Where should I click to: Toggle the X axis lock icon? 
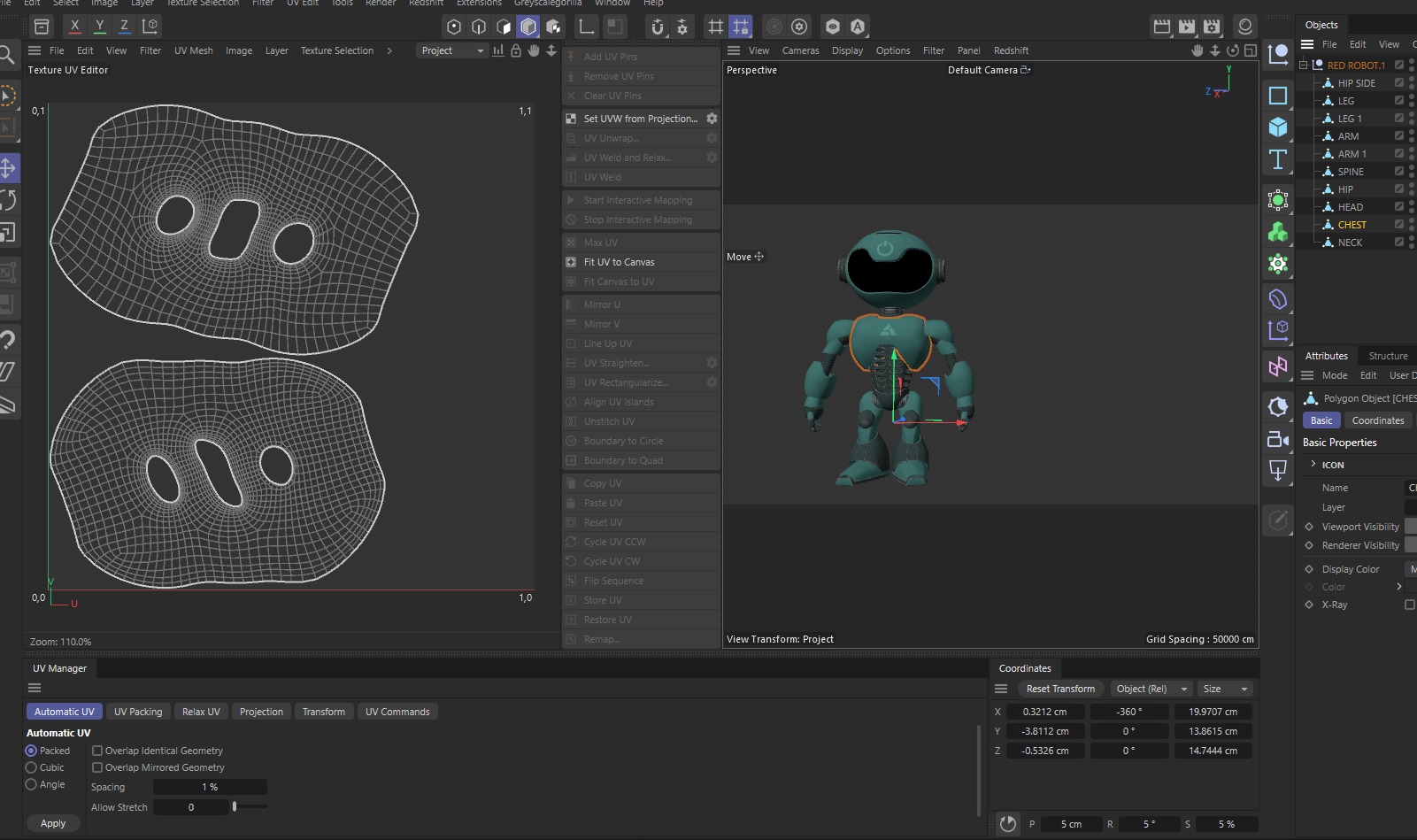pos(74,27)
